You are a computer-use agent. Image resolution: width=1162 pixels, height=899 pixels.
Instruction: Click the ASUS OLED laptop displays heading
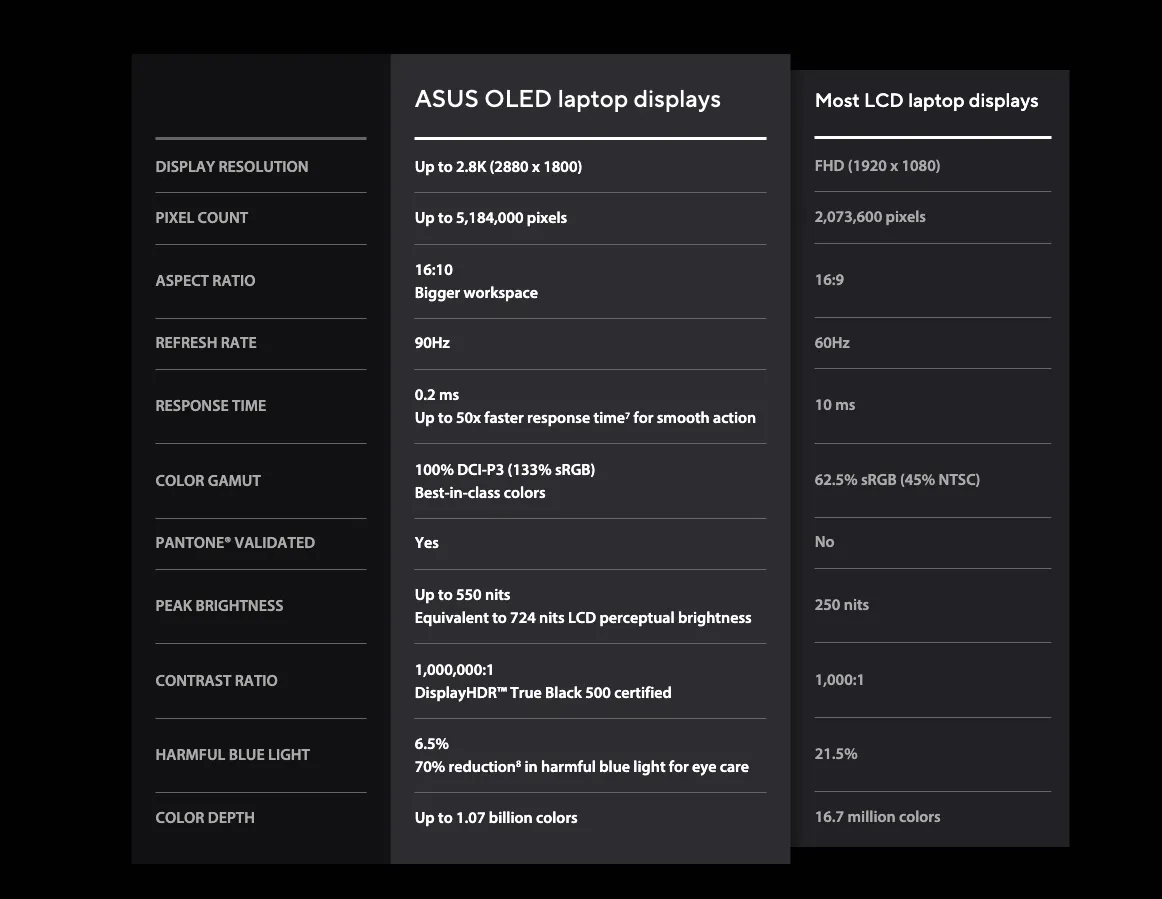point(567,99)
